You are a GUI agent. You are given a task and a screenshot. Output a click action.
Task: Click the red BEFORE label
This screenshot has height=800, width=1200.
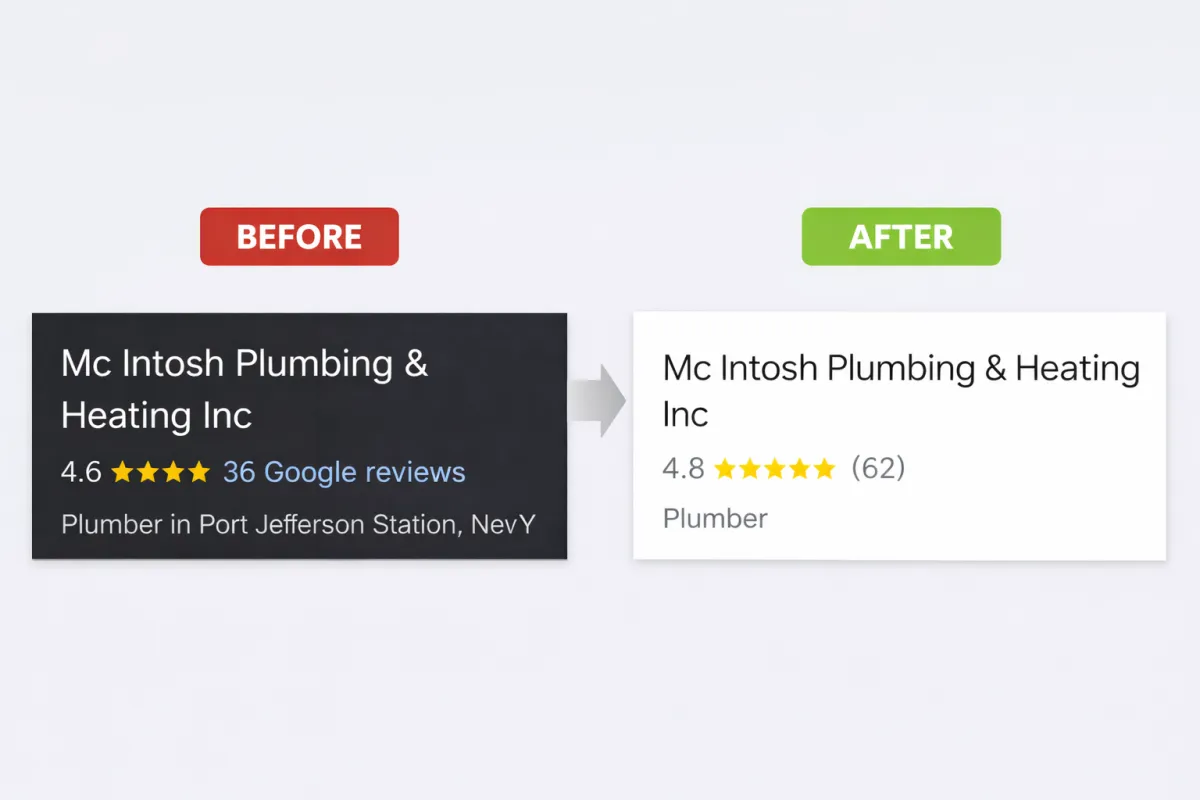click(299, 237)
